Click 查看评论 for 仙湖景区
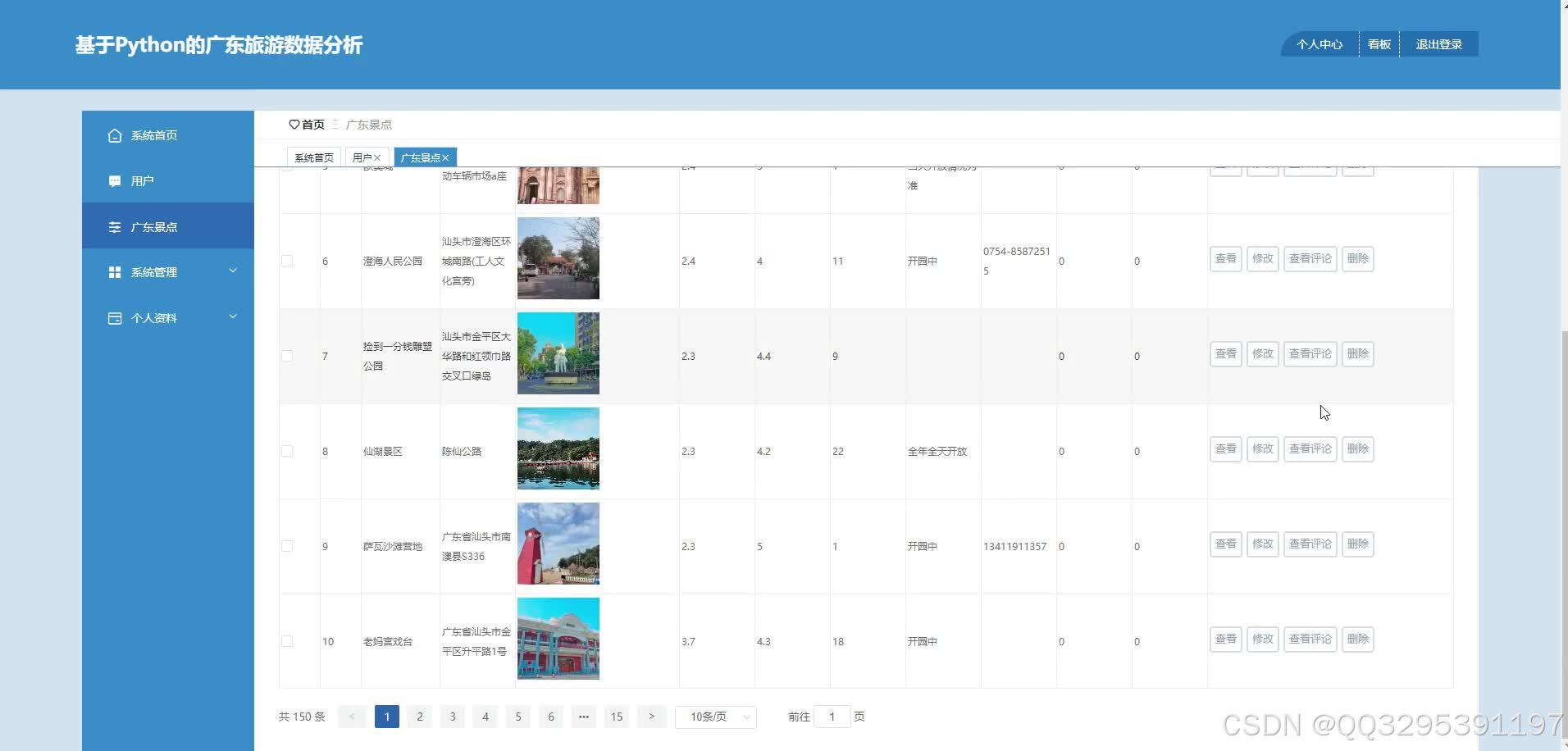The width and height of the screenshot is (1568, 751). [x=1310, y=449]
